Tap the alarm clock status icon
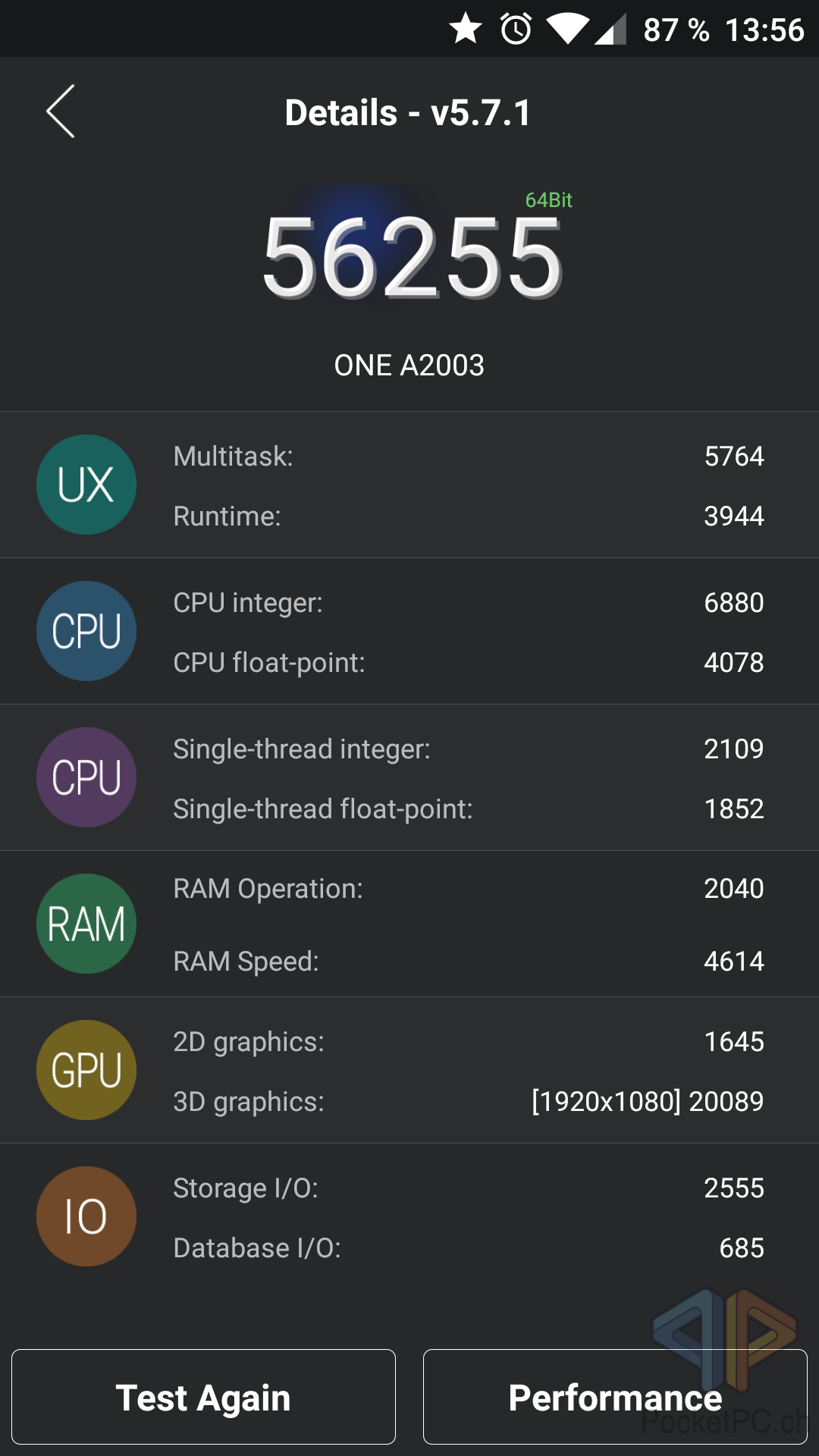This screenshot has height=1456, width=819. coord(516,30)
